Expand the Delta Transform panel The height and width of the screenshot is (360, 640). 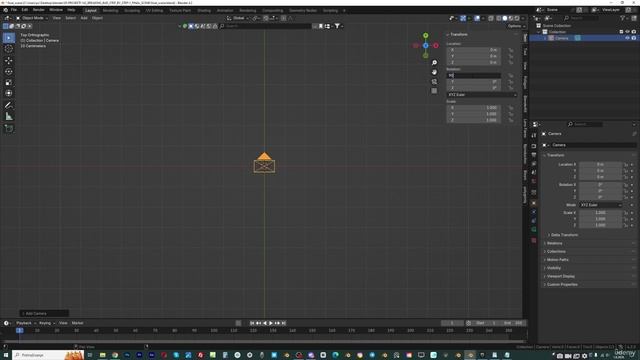coord(564,235)
